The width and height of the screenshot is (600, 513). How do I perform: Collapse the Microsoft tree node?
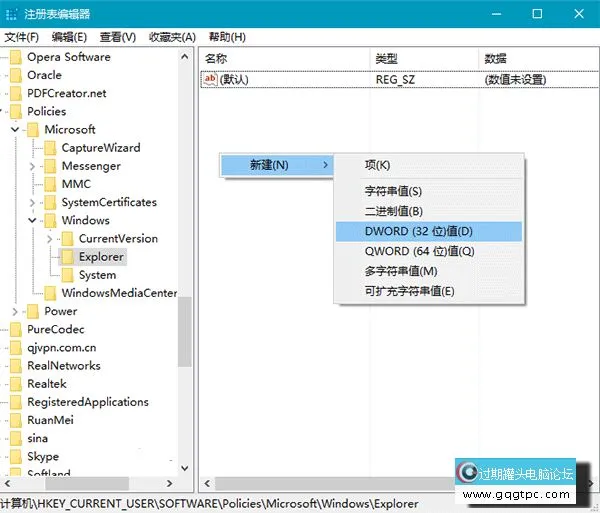click(x=15, y=129)
